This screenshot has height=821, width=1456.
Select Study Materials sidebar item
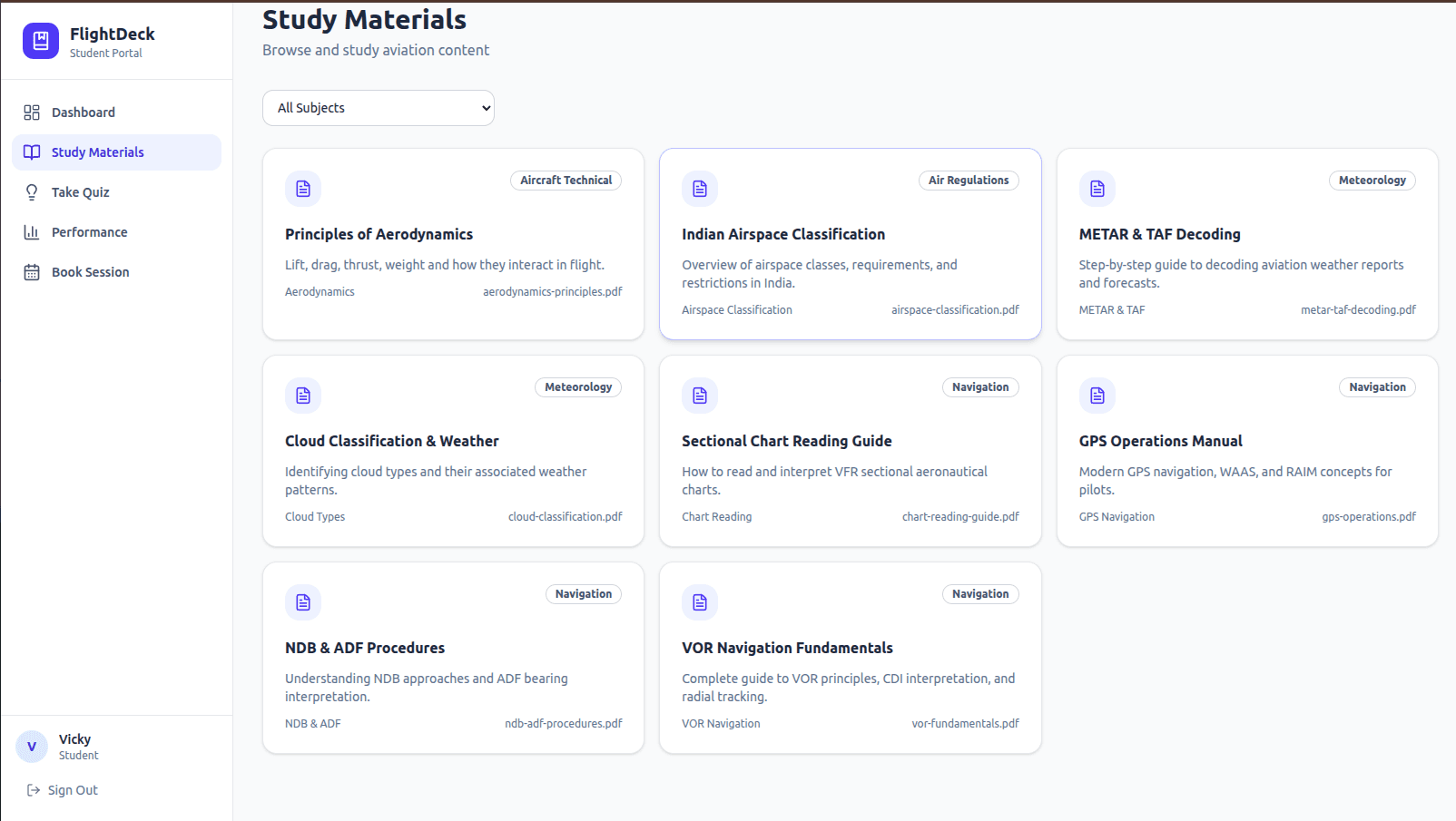116,152
